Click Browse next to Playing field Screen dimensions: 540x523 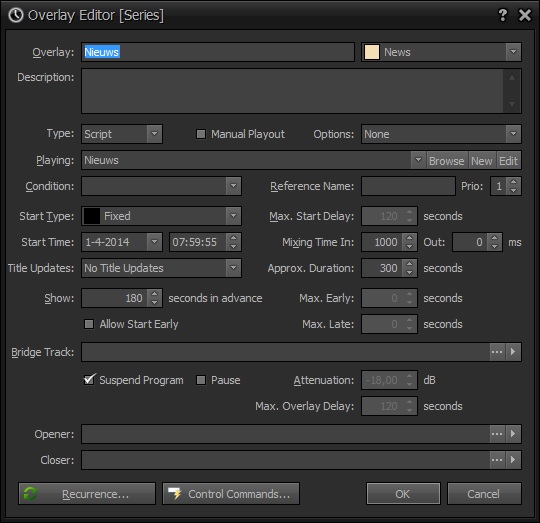447,160
